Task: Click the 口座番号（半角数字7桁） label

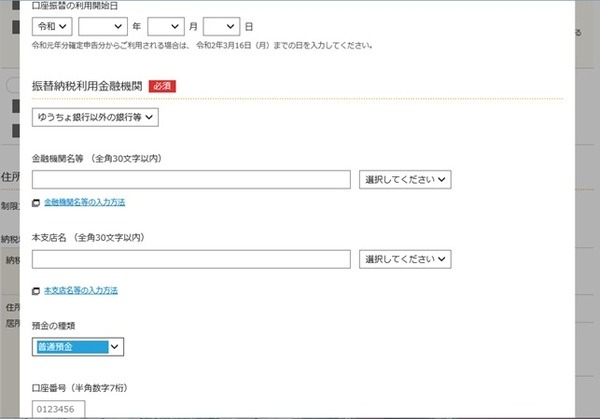Action: 80,388
